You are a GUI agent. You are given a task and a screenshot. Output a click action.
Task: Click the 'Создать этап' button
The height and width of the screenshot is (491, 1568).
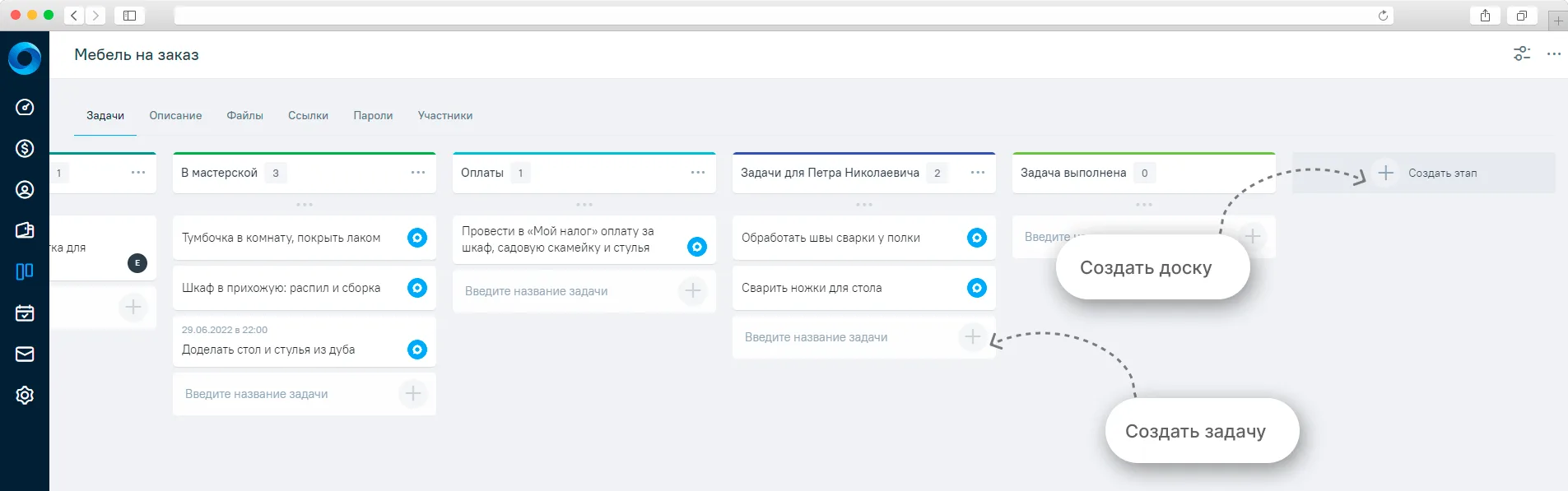coord(1424,173)
